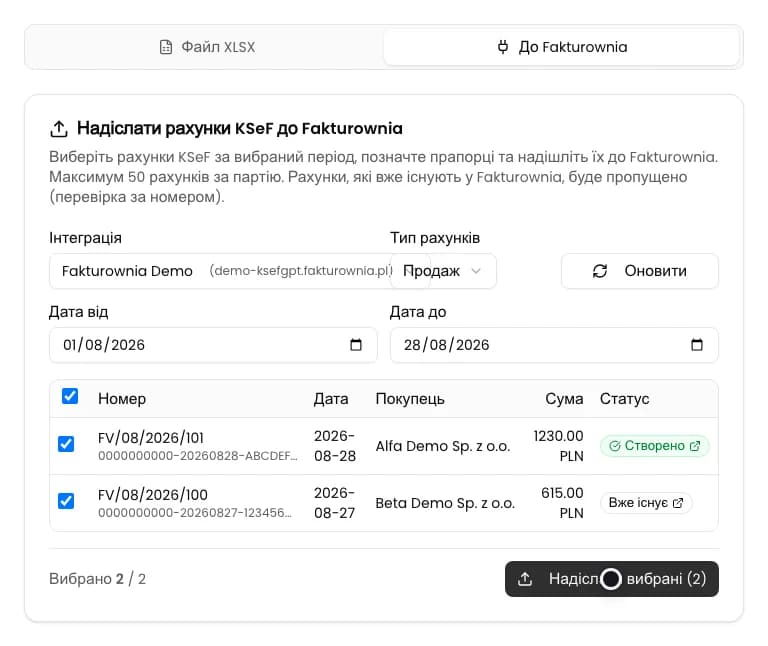Uncheck invoice FV/08/2026/101 checkbox
768x646 pixels.
[66, 444]
